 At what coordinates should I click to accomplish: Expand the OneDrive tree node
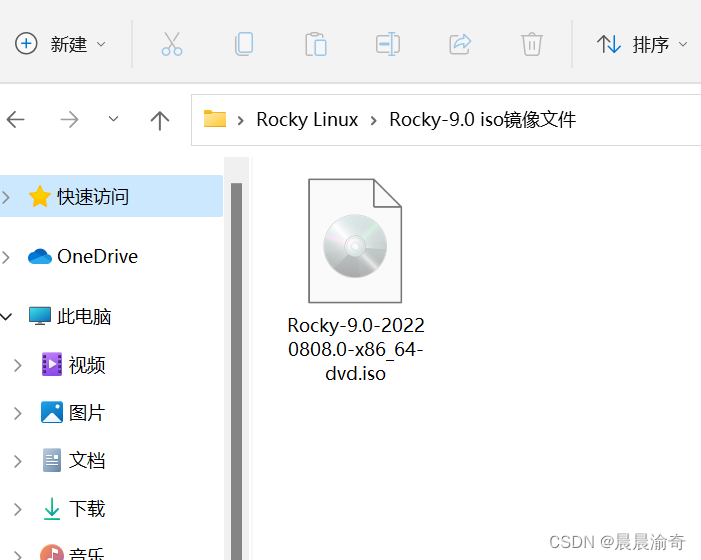6,257
